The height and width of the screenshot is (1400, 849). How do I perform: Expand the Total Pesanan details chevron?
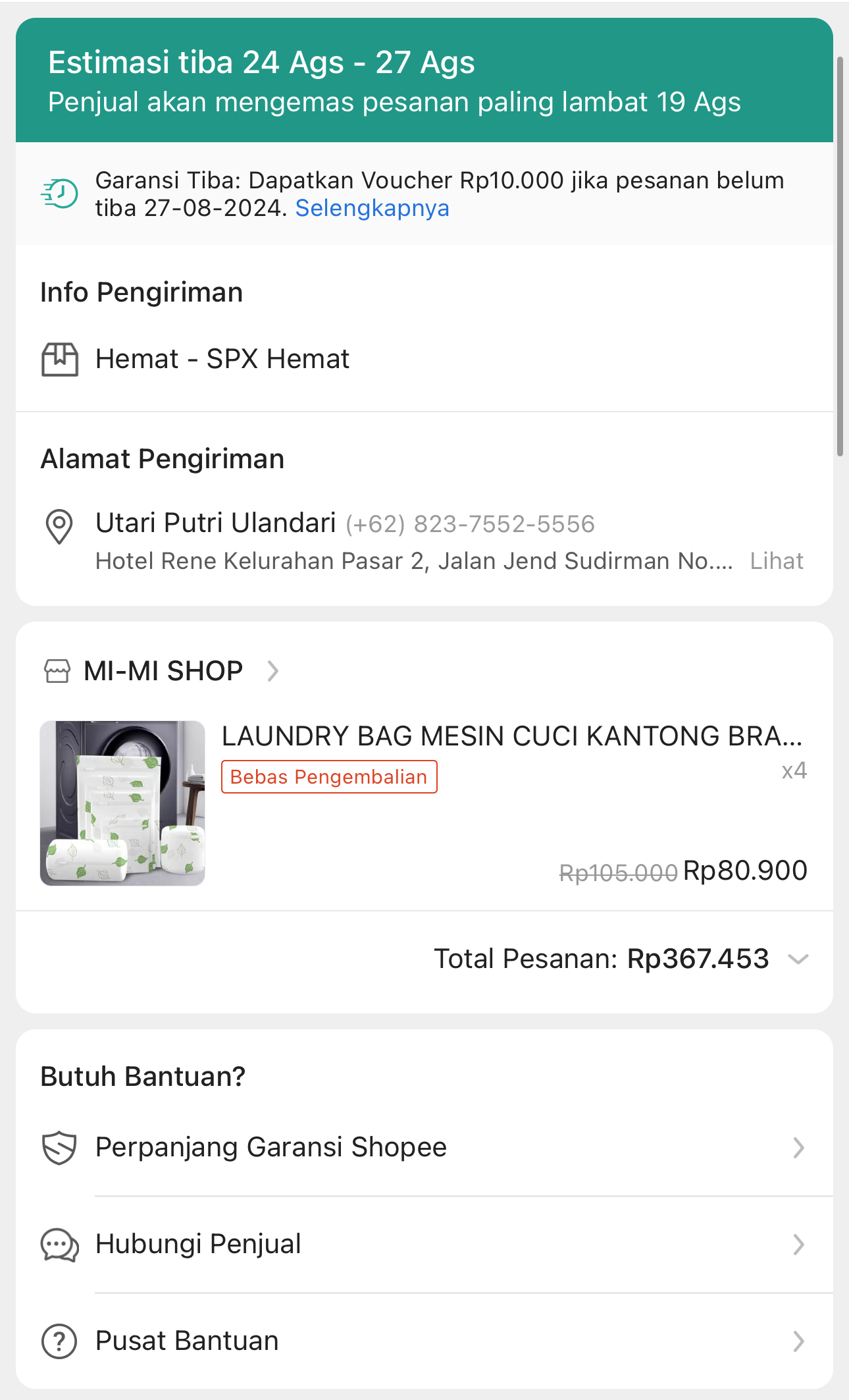click(798, 959)
